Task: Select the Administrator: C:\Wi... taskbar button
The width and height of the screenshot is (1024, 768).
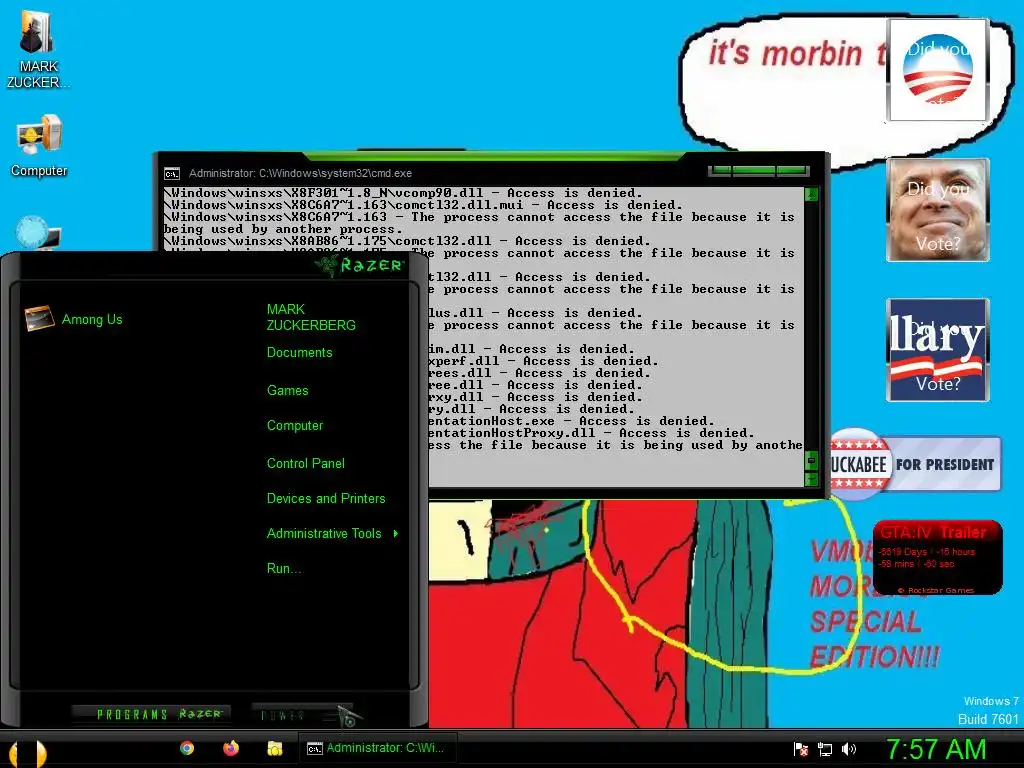Action: [x=377, y=748]
